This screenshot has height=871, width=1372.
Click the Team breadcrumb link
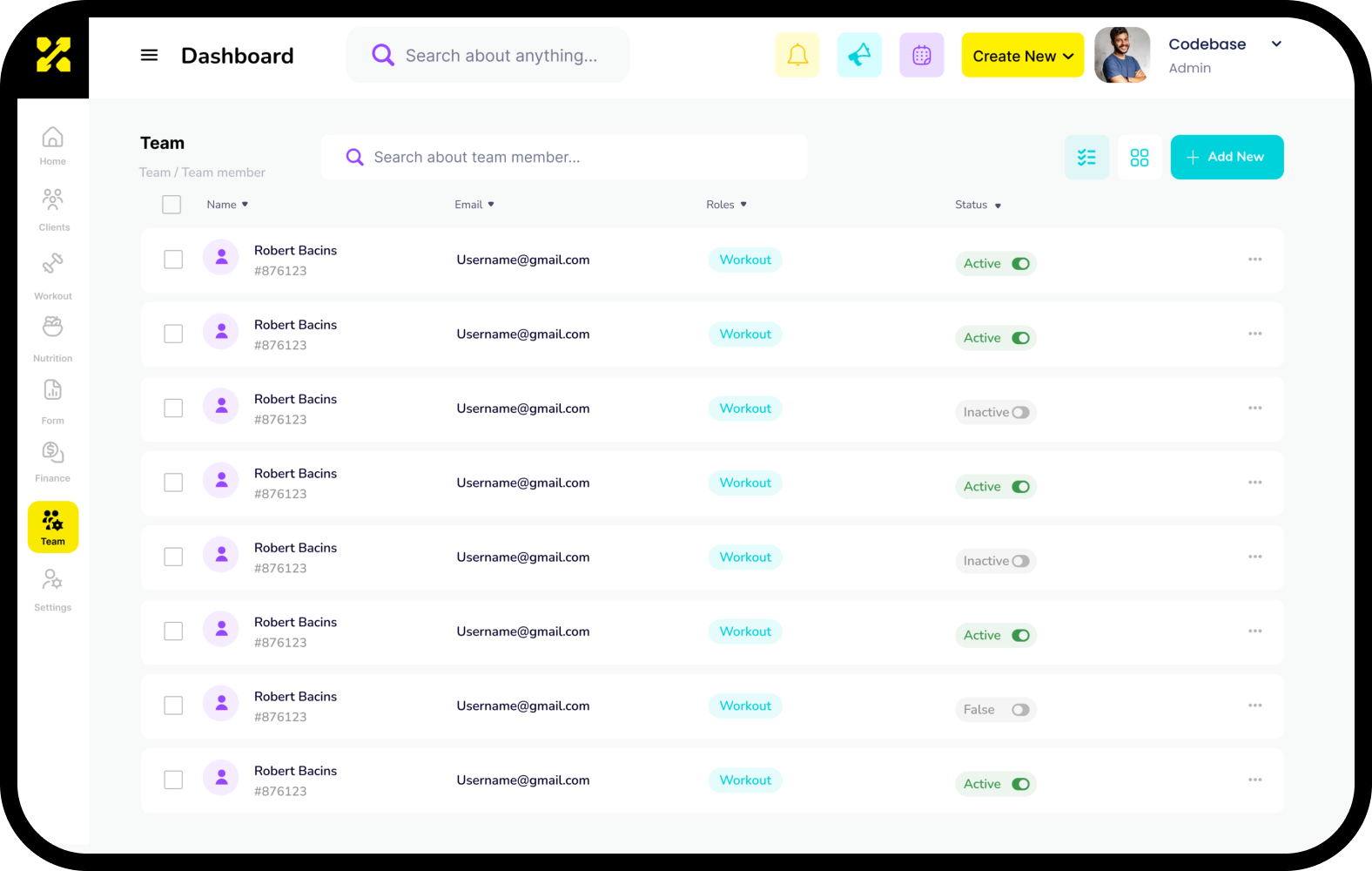coord(155,172)
